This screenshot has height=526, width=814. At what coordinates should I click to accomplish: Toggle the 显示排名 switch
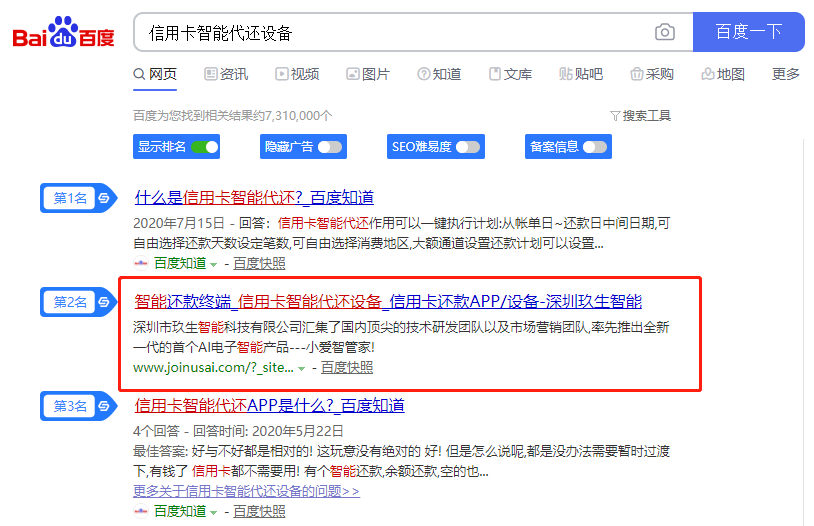(x=205, y=147)
